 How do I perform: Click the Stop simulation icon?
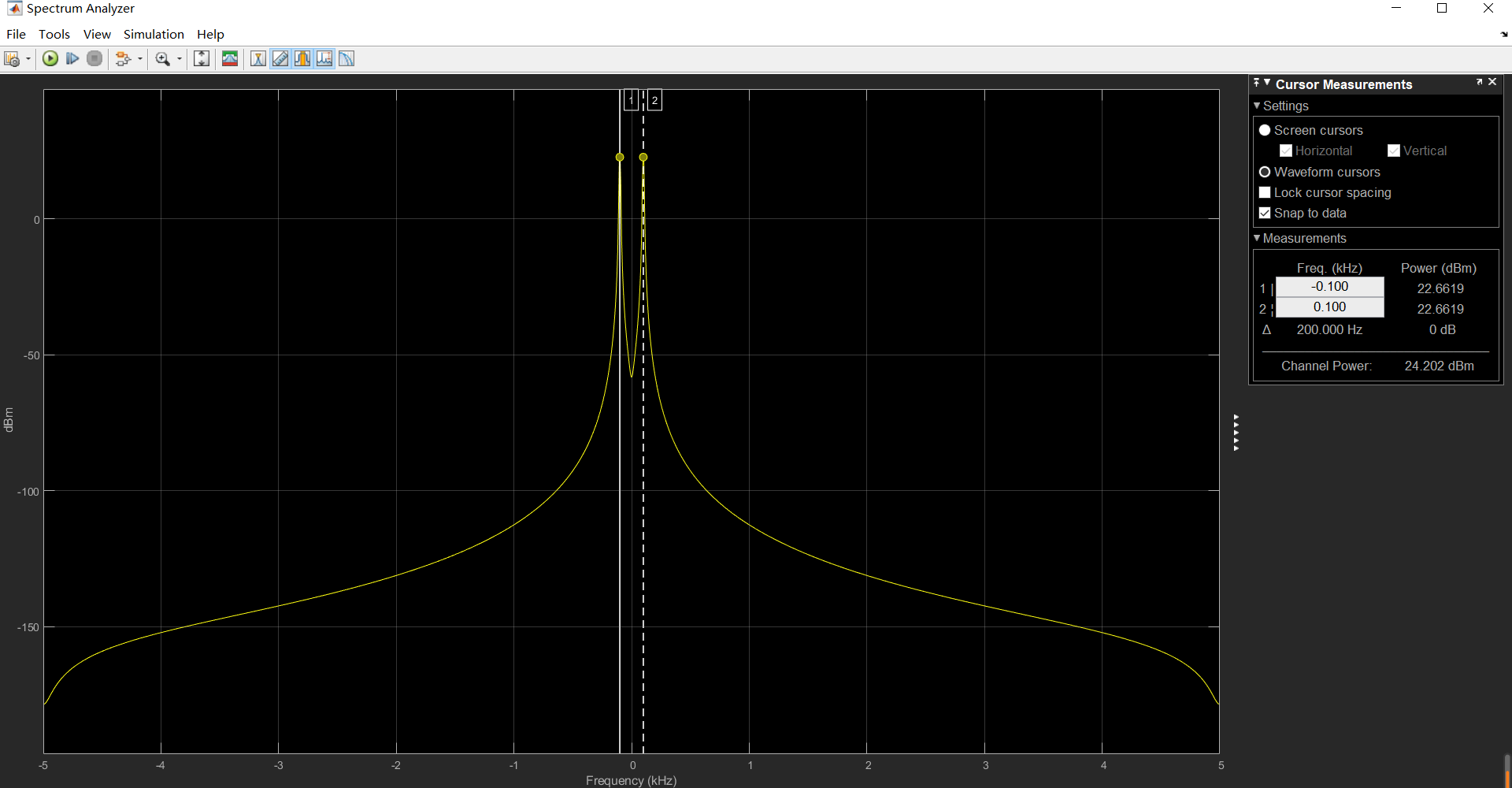tap(94, 58)
